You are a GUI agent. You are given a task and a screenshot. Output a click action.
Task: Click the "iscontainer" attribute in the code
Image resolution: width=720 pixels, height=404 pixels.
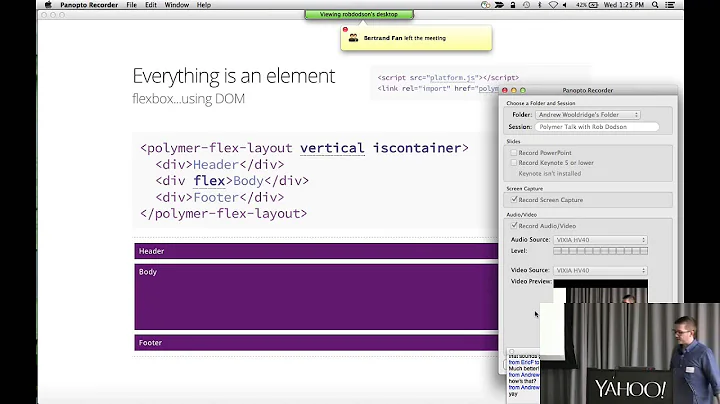416,148
